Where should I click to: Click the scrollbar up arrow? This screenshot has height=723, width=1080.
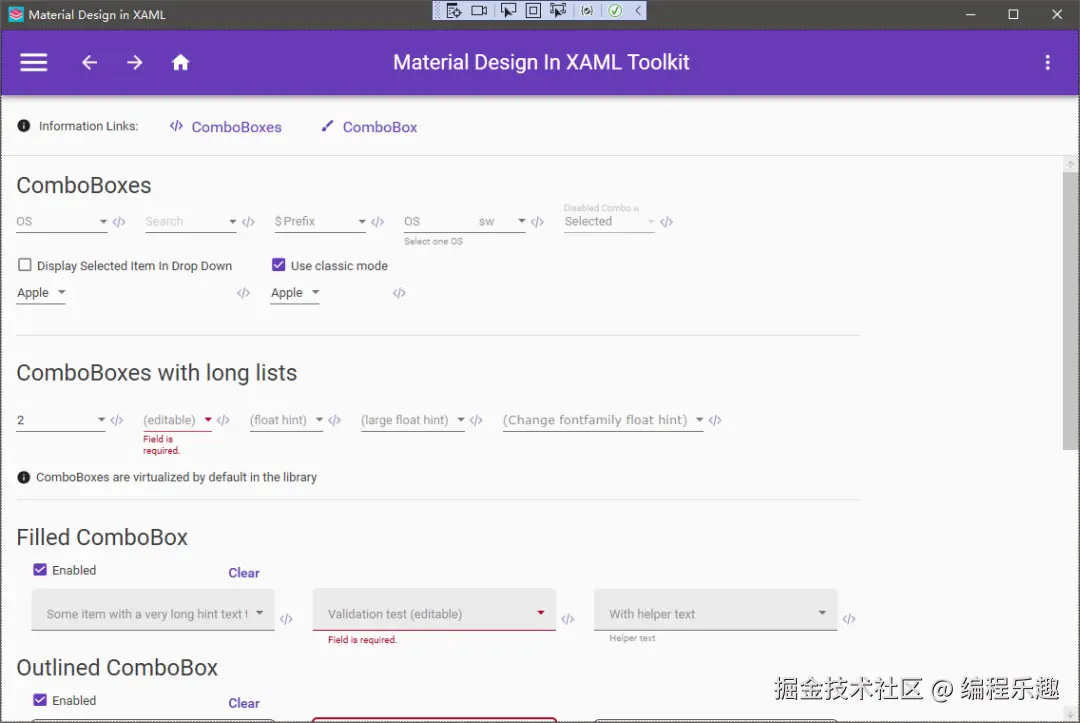pos(1070,164)
